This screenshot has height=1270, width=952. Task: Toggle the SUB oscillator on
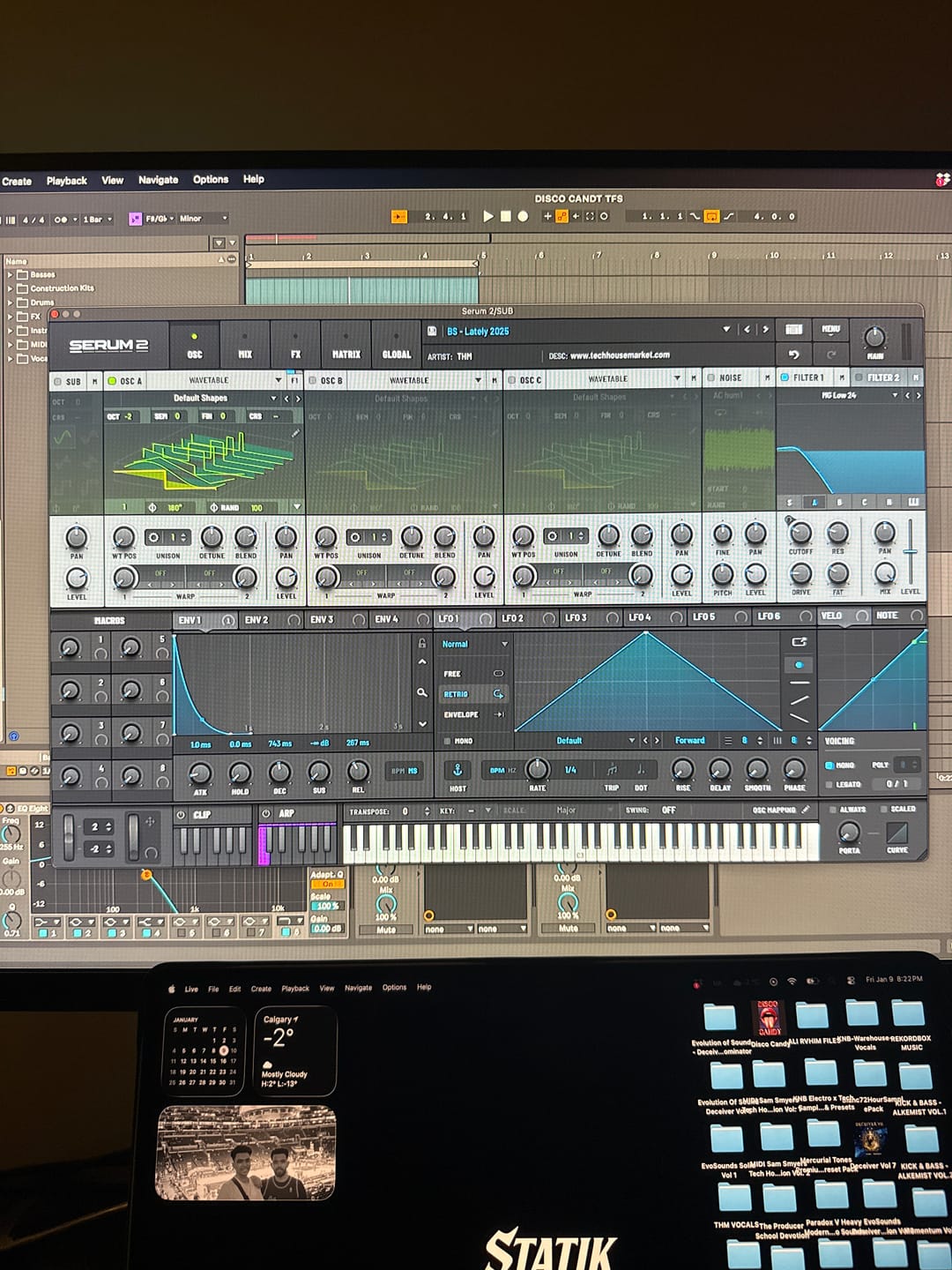click(57, 382)
